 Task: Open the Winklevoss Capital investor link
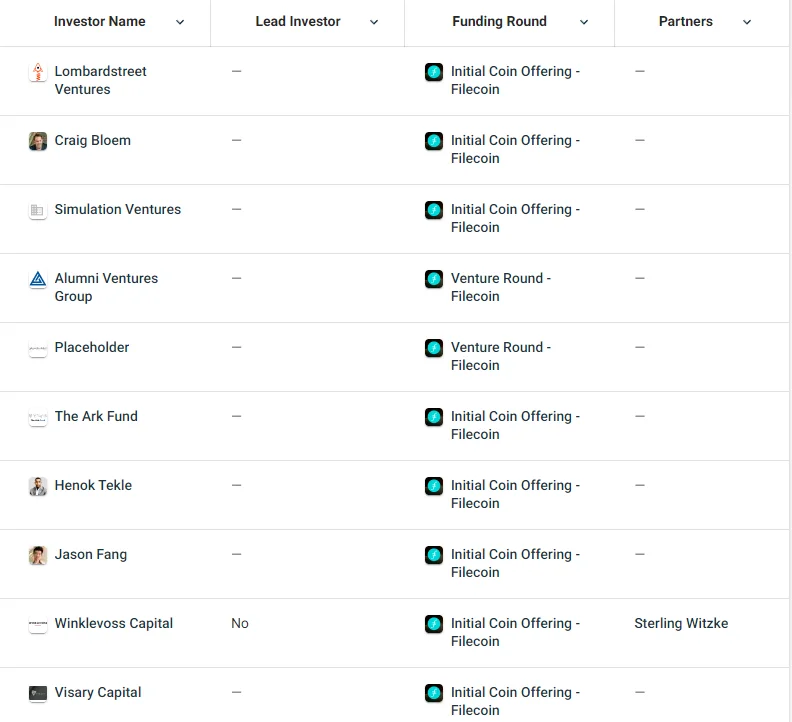point(114,623)
